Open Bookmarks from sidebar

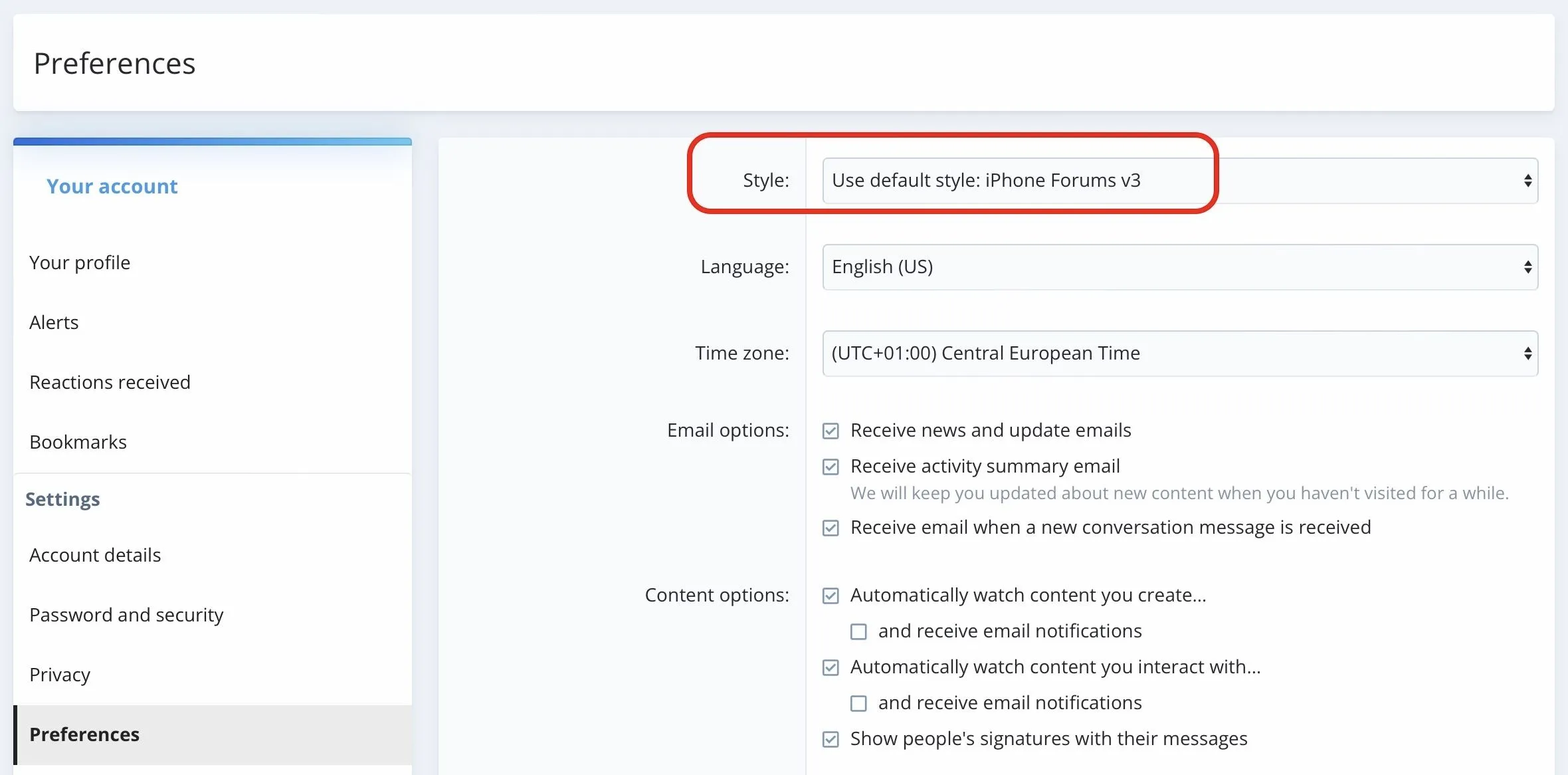tap(78, 443)
